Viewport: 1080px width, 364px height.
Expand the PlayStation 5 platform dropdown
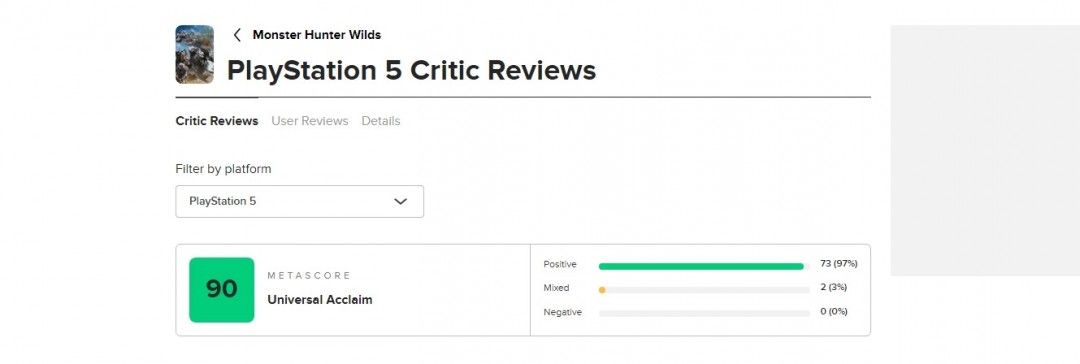(300, 201)
